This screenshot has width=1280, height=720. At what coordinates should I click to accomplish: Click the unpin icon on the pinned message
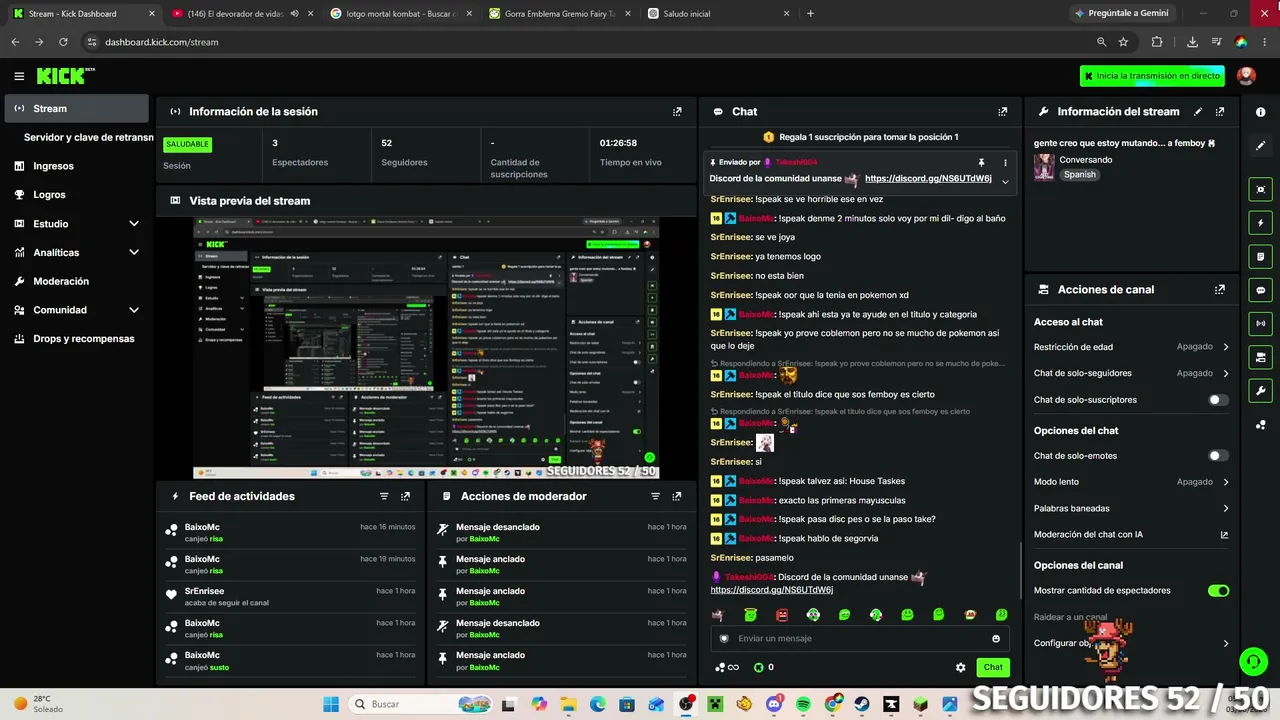click(x=982, y=162)
